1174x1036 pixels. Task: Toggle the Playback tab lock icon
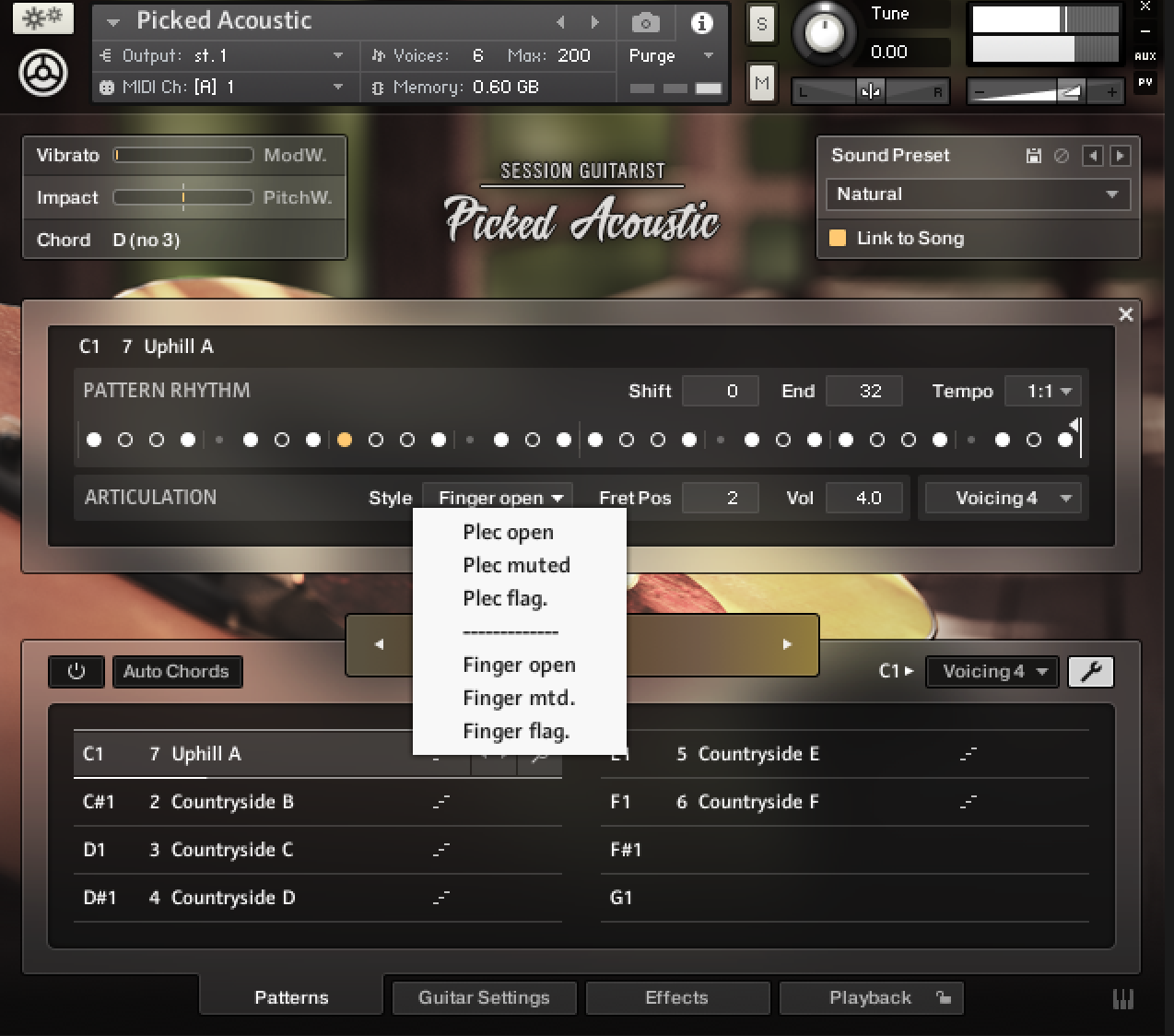[x=943, y=997]
